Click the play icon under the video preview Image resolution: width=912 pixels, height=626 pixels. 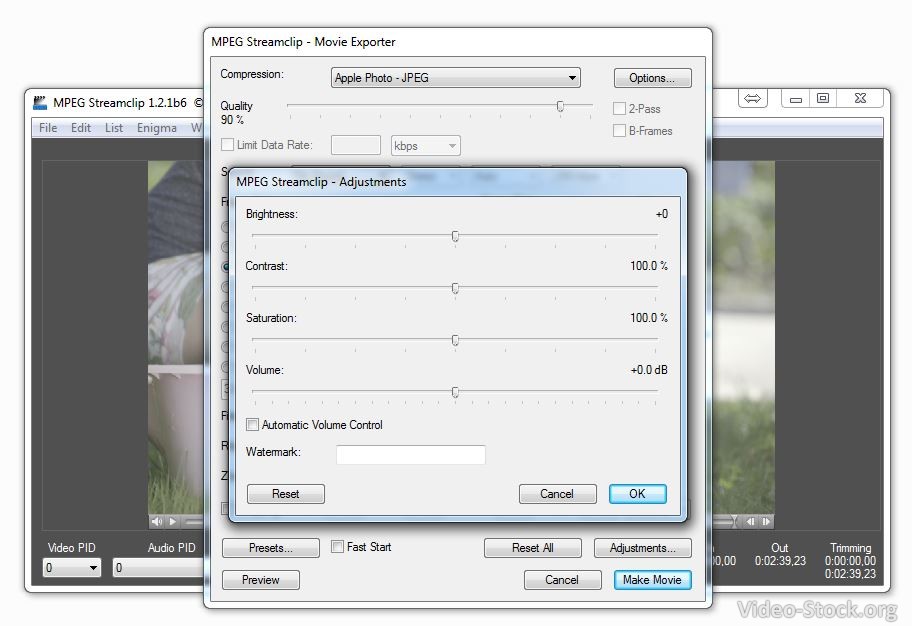point(173,522)
